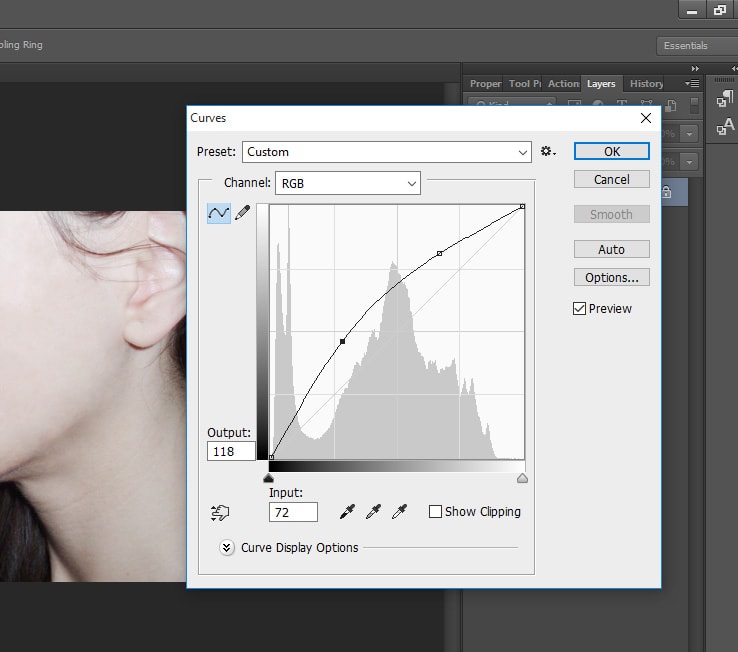Pick the black point eyedropper

click(x=348, y=512)
